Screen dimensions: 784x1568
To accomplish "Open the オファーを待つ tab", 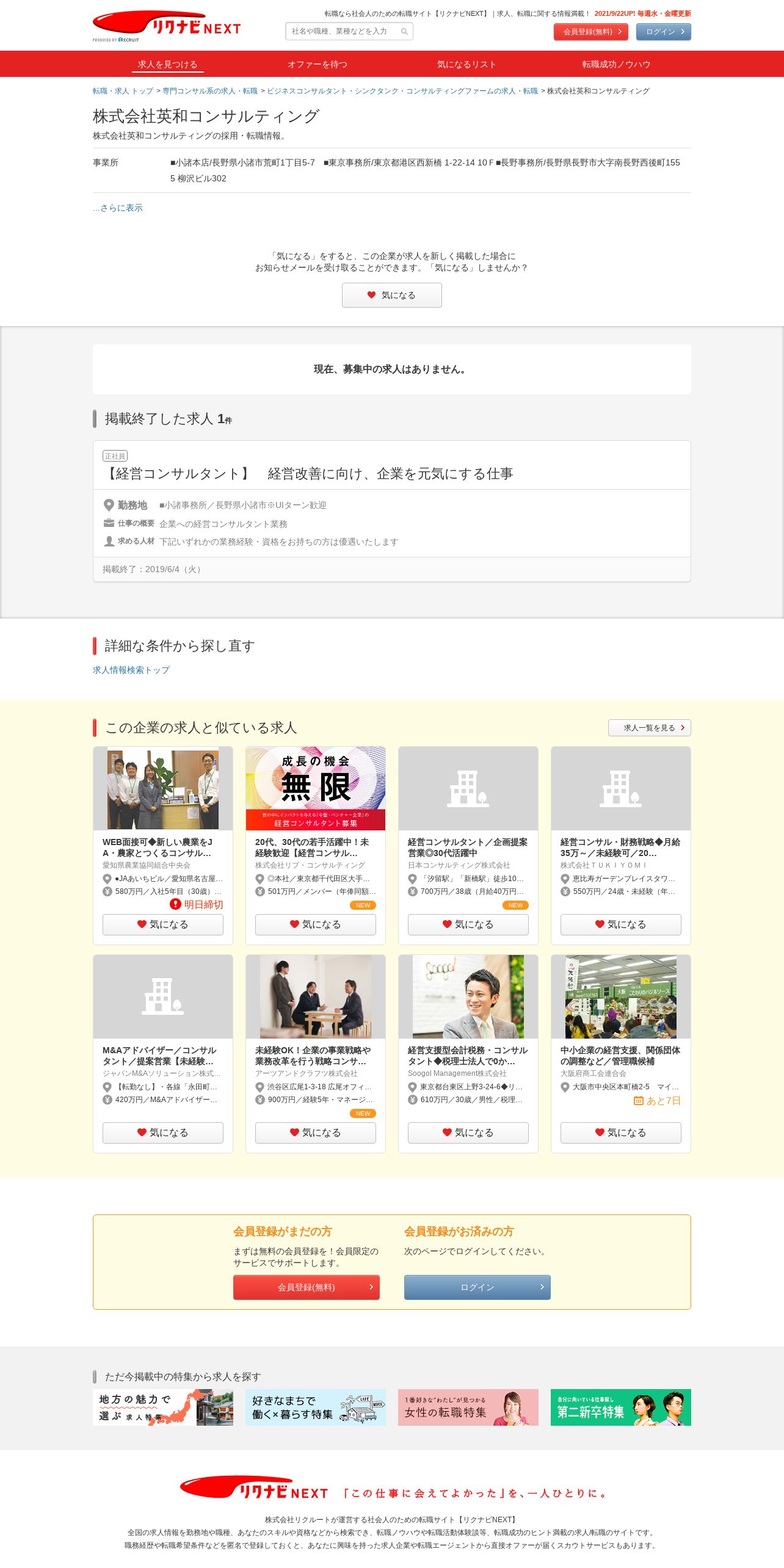I will [x=317, y=64].
